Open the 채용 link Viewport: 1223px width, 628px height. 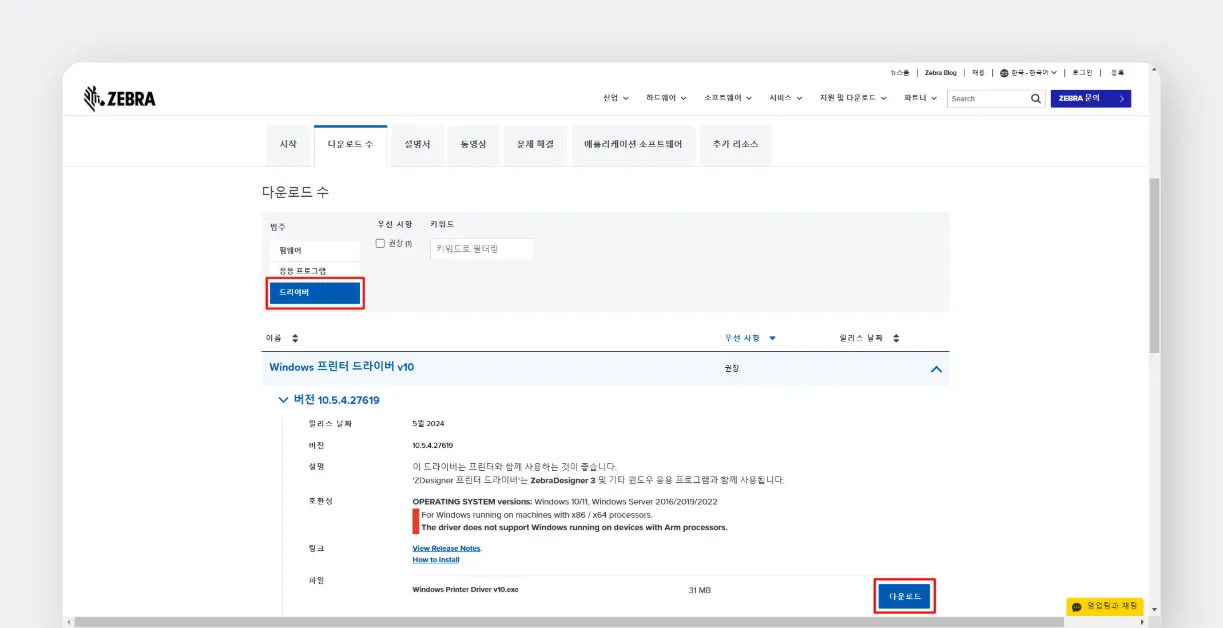pyautogui.click(x=978, y=72)
